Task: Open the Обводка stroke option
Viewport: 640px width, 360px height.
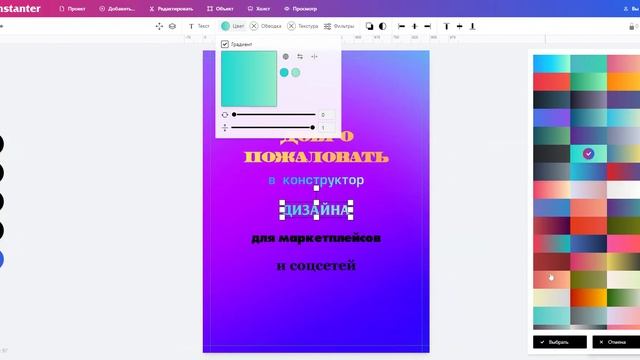Action: tap(266, 26)
